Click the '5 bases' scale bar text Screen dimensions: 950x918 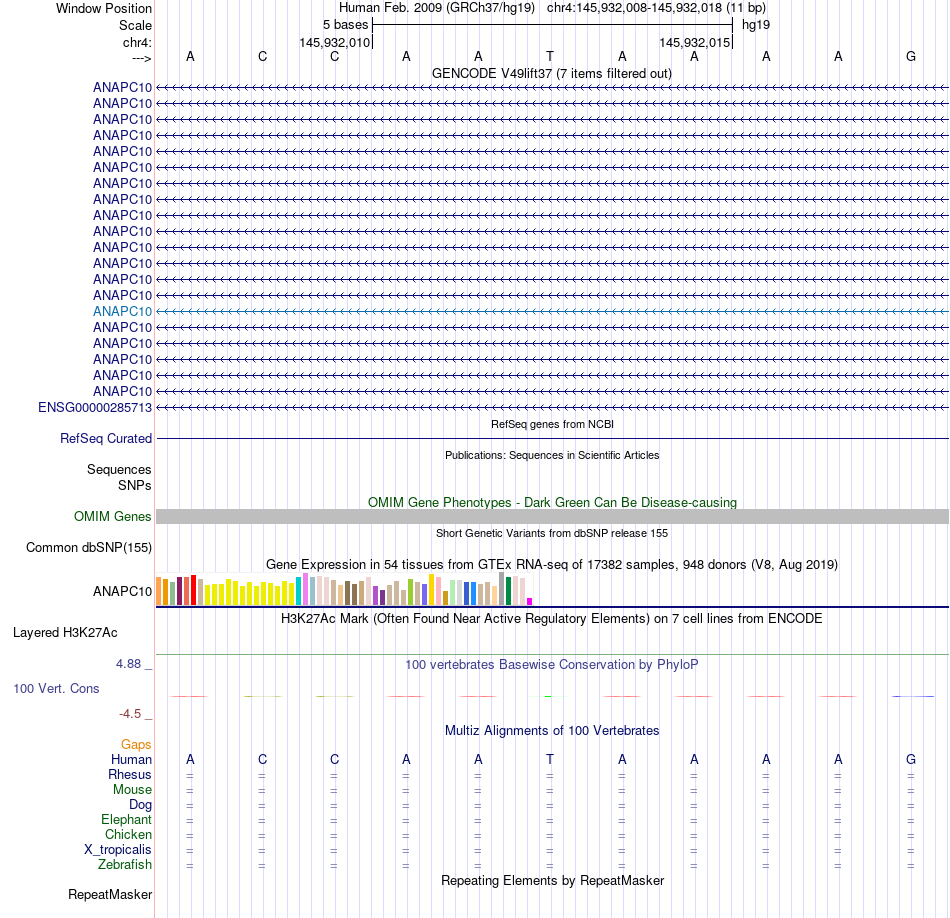tap(345, 25)
